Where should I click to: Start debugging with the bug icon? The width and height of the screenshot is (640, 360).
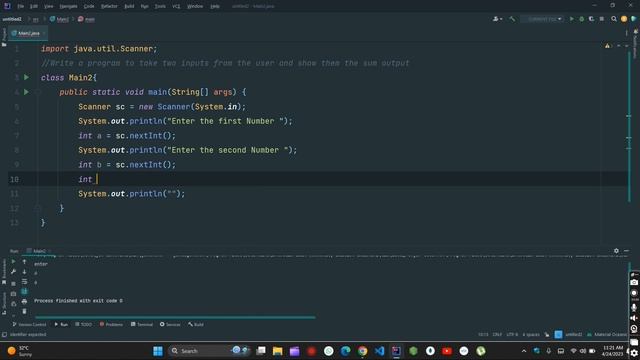[x=582, y=19]
